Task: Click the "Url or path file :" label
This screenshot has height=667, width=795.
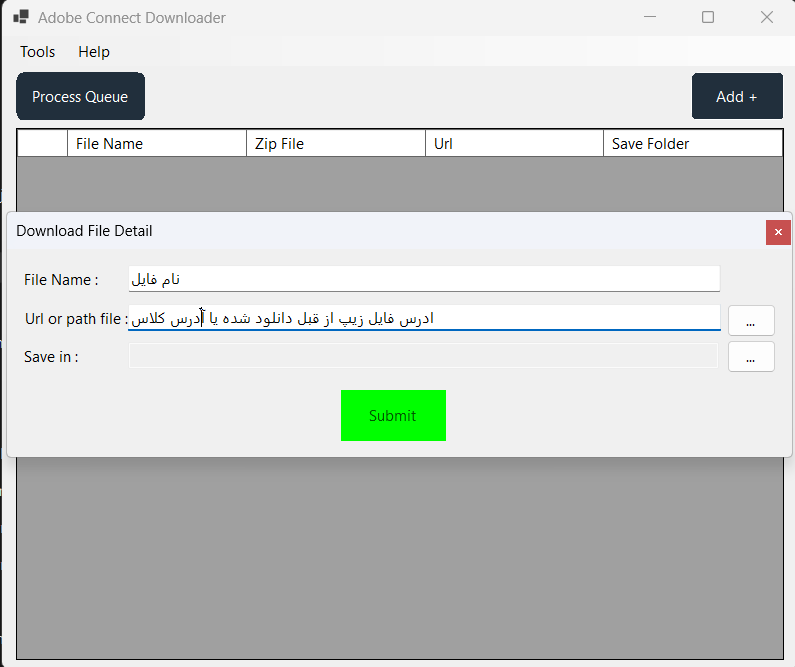Action: pyautogui.click(x=77, y=319)
